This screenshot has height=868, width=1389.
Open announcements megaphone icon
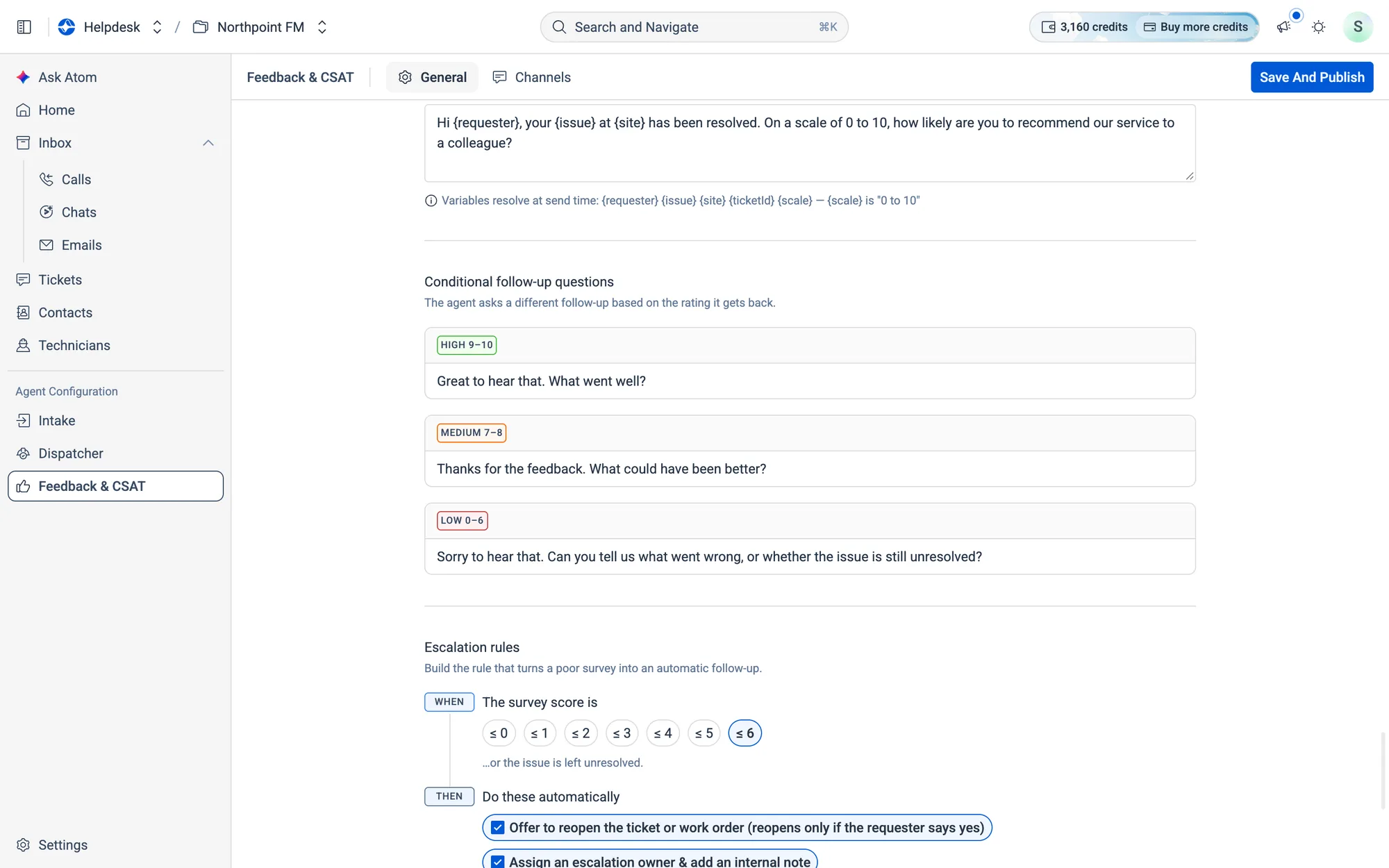pyautogui.click(x=1283, y=27)
